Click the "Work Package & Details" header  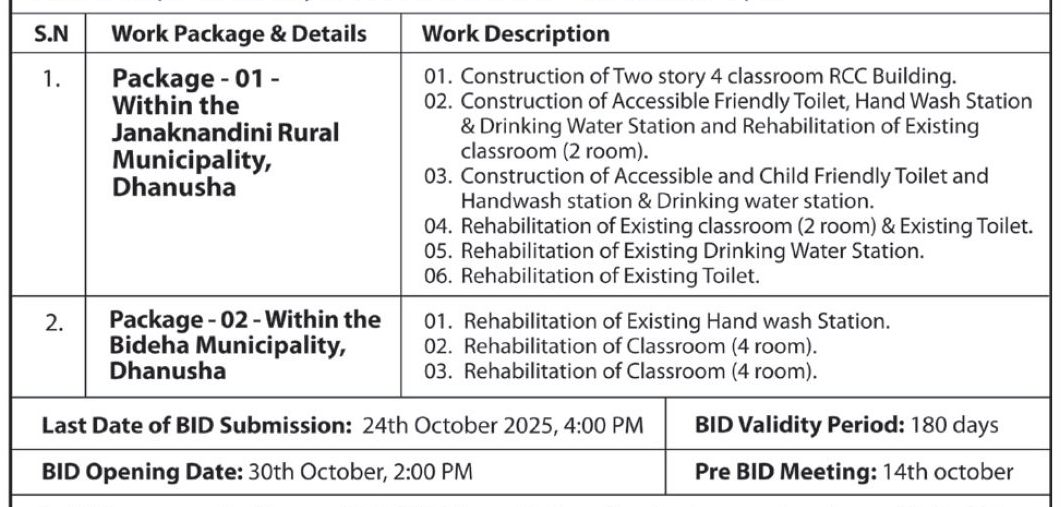point(240,34)
